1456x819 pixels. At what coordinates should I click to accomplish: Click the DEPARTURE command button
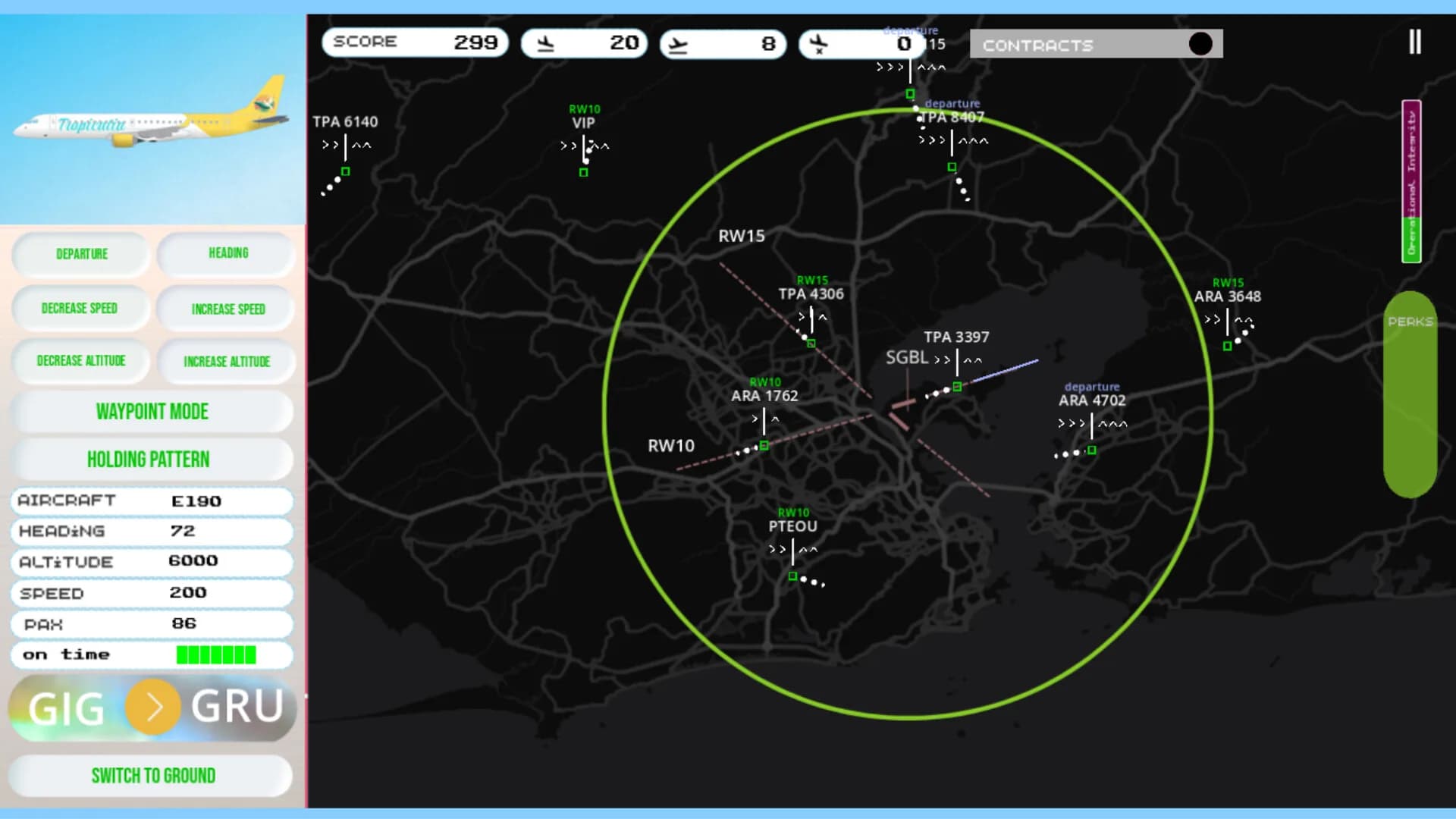pos(81,254)
